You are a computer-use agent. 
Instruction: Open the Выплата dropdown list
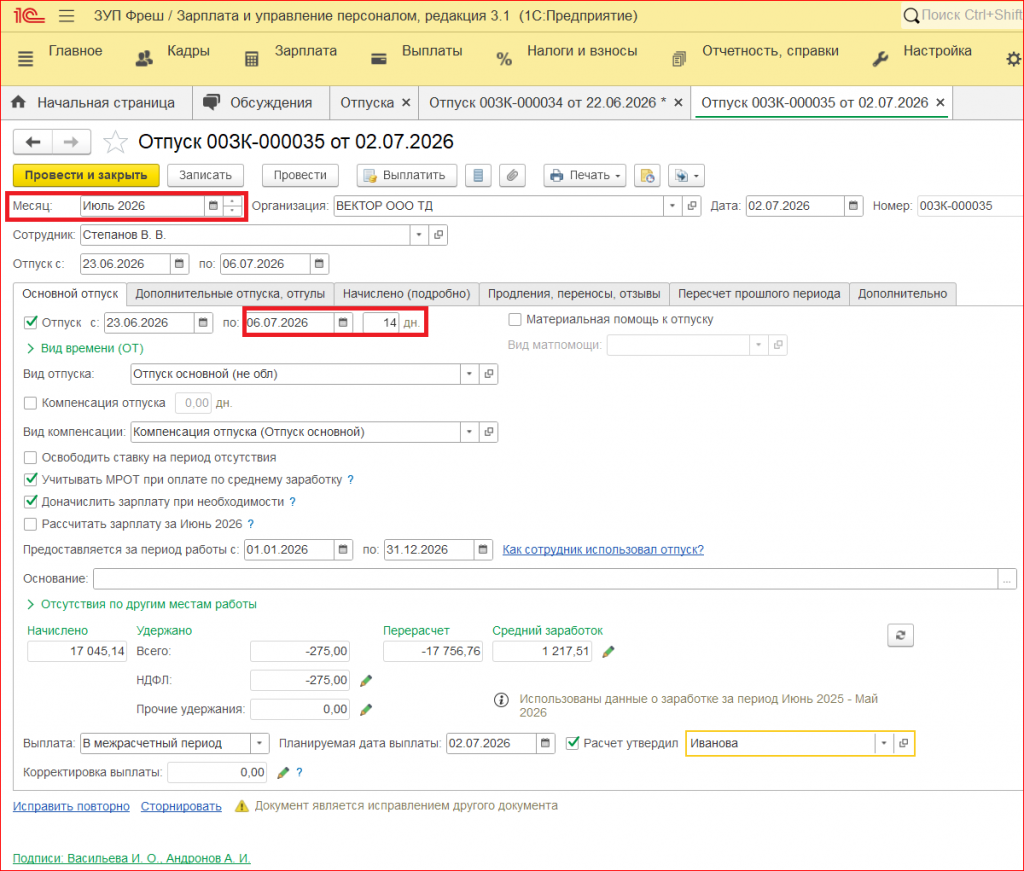tap(259, 743)
